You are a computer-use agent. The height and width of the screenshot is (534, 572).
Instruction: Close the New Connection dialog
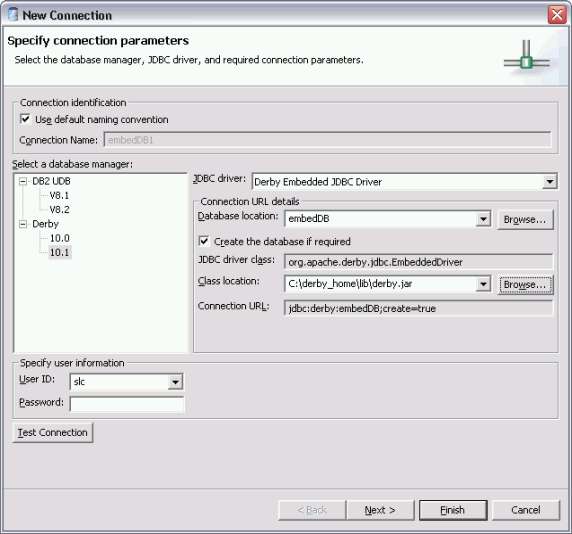click(557, 15)
